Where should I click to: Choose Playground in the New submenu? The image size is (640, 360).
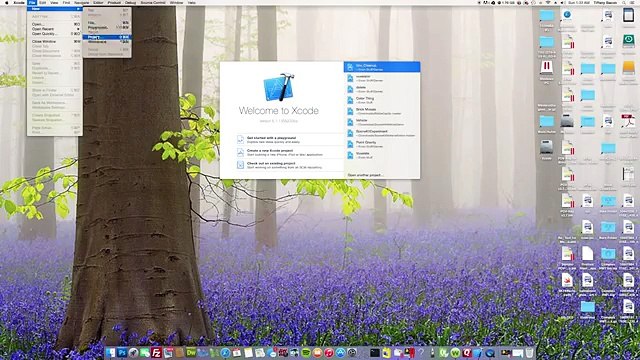click(107, 27)
